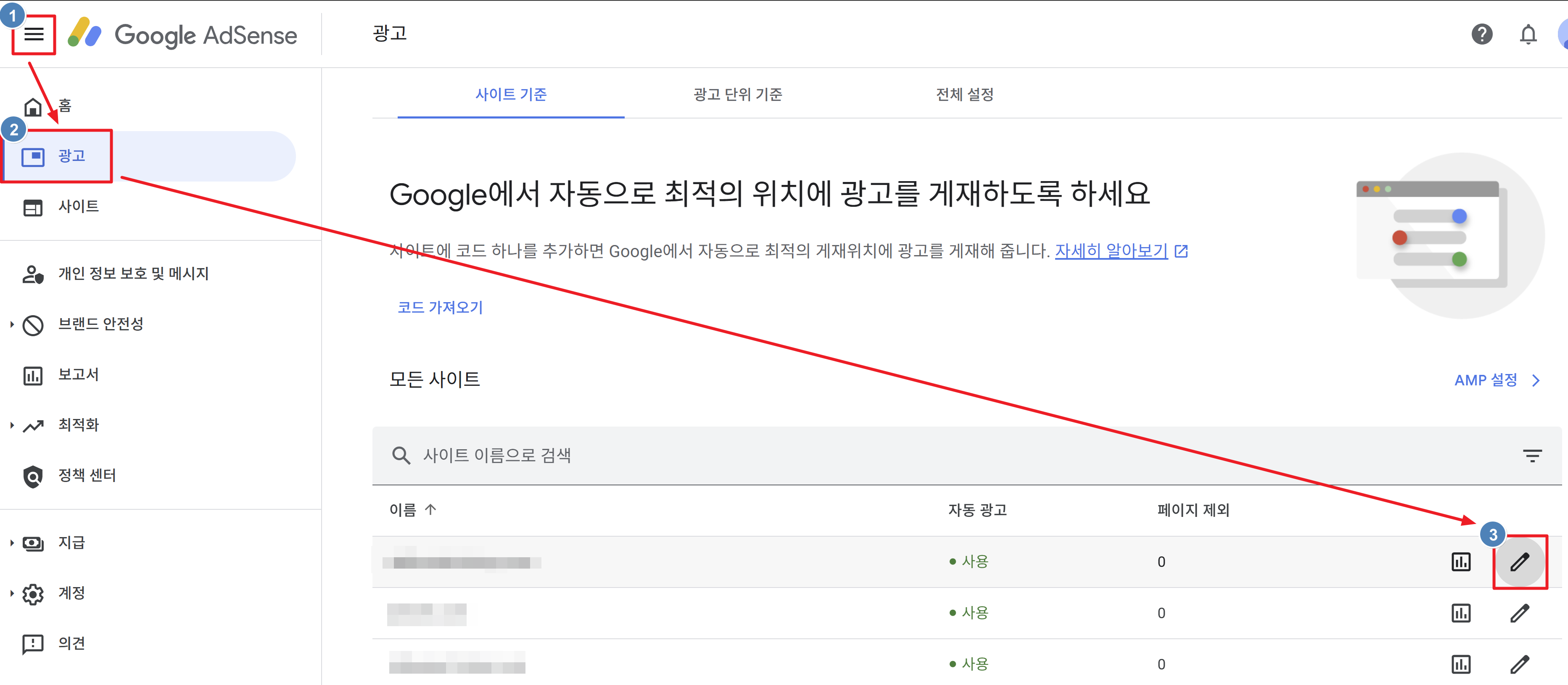Expand the 지급 arrow
Viewport: 1568px width, 685px height.
tap(12, 543)
